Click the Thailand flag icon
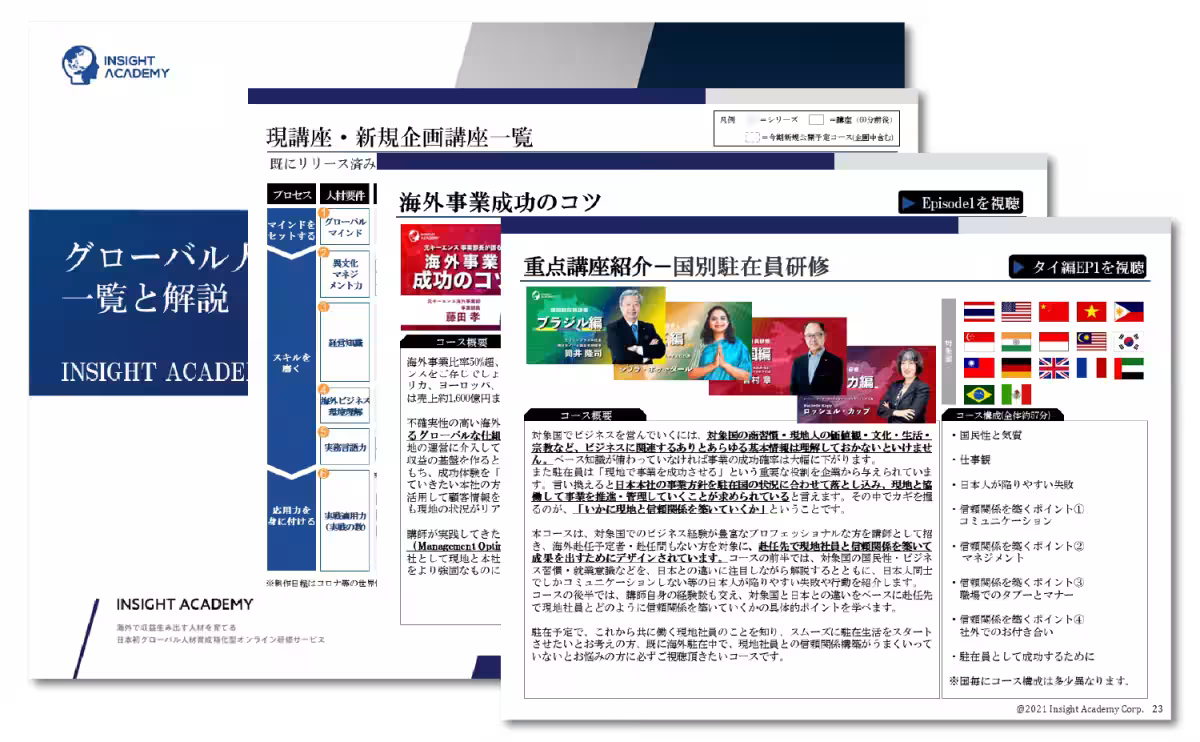Screen dimensions: 1200x742 (x=978, y=312)
